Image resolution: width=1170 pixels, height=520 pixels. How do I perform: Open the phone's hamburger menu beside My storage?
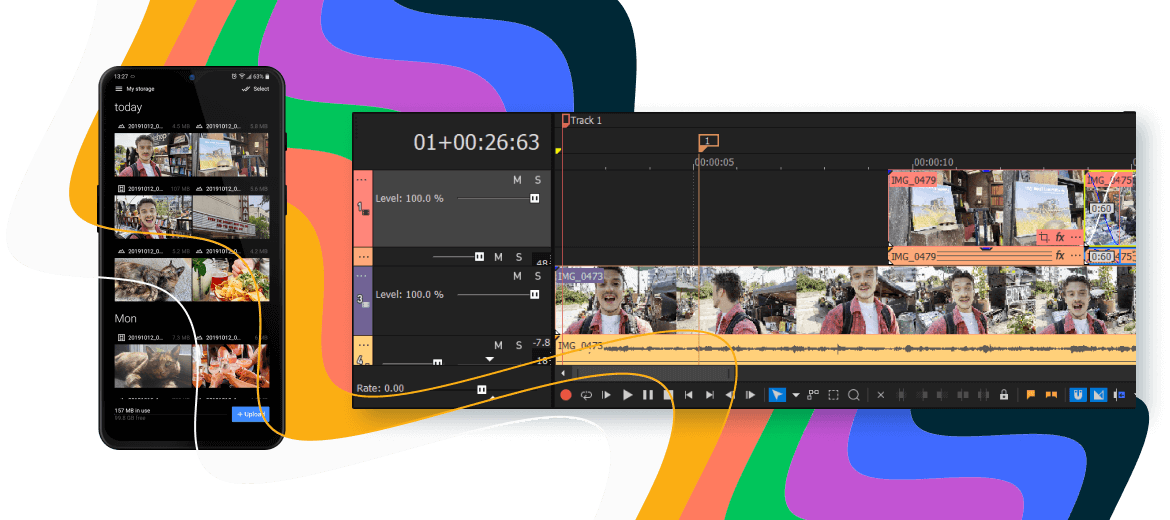coord(119,89)
